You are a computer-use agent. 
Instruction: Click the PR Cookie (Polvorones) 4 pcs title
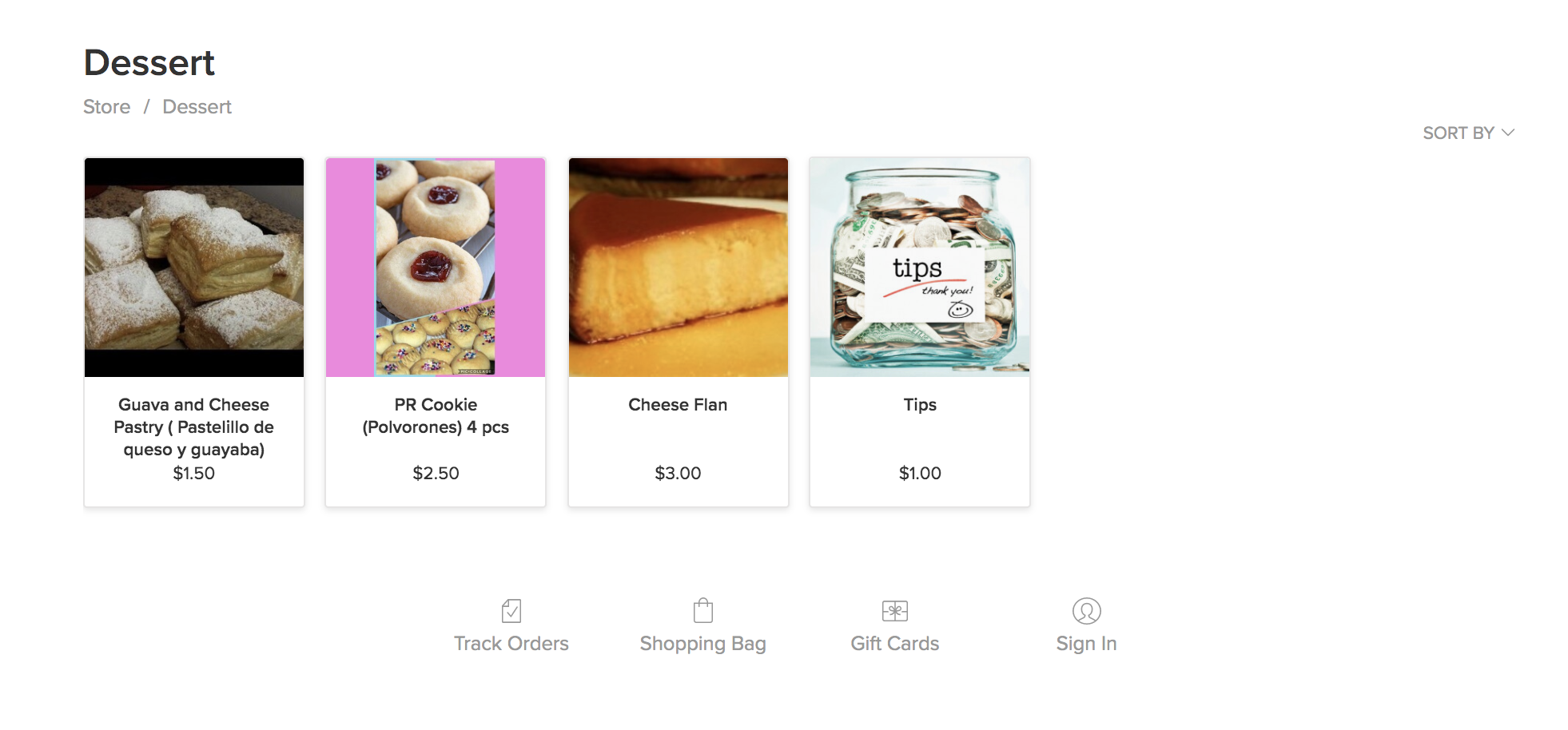pos(436,416)
